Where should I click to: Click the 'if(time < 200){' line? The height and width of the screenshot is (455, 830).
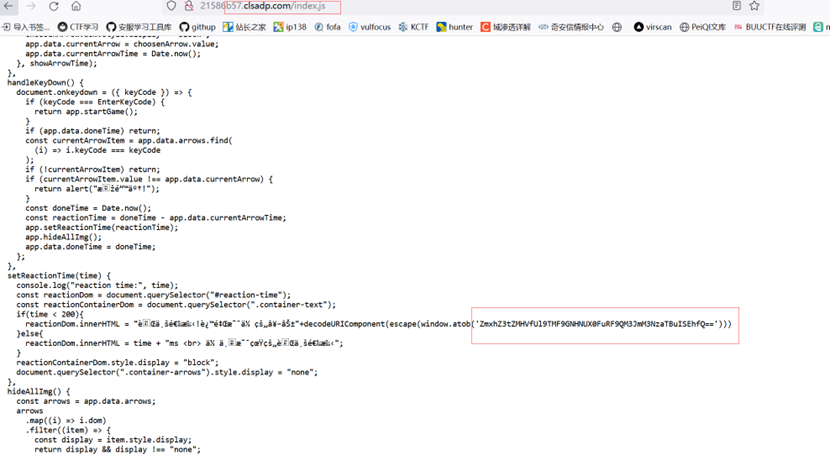[50, 314]
